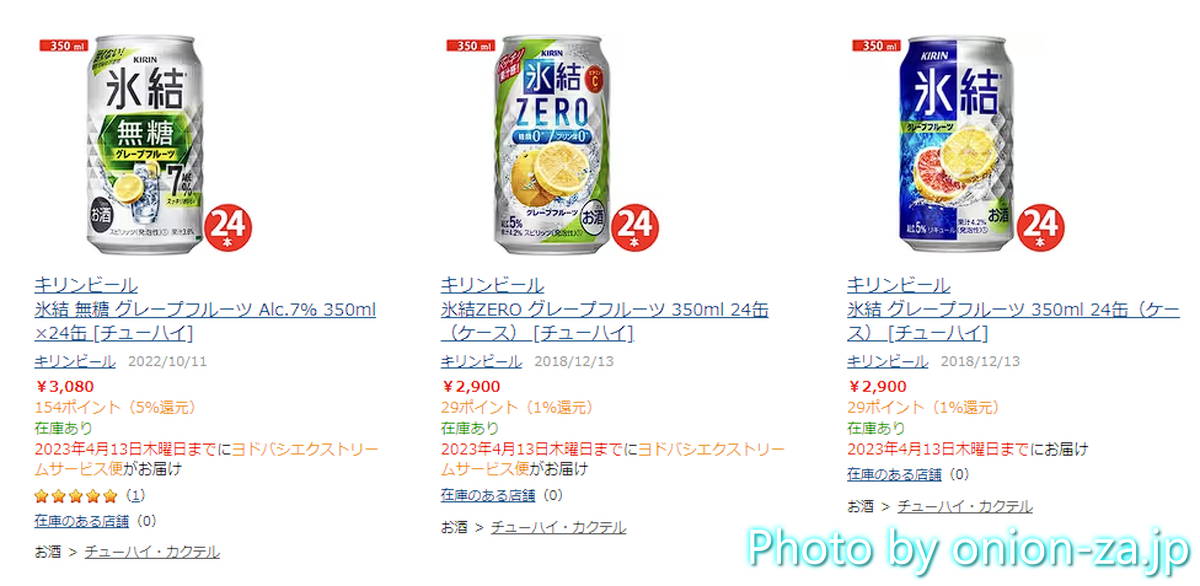Screen dimensions: 1200x586
Task: Click チューハイ・カクテル category link under first product
Action: (152, 552)
